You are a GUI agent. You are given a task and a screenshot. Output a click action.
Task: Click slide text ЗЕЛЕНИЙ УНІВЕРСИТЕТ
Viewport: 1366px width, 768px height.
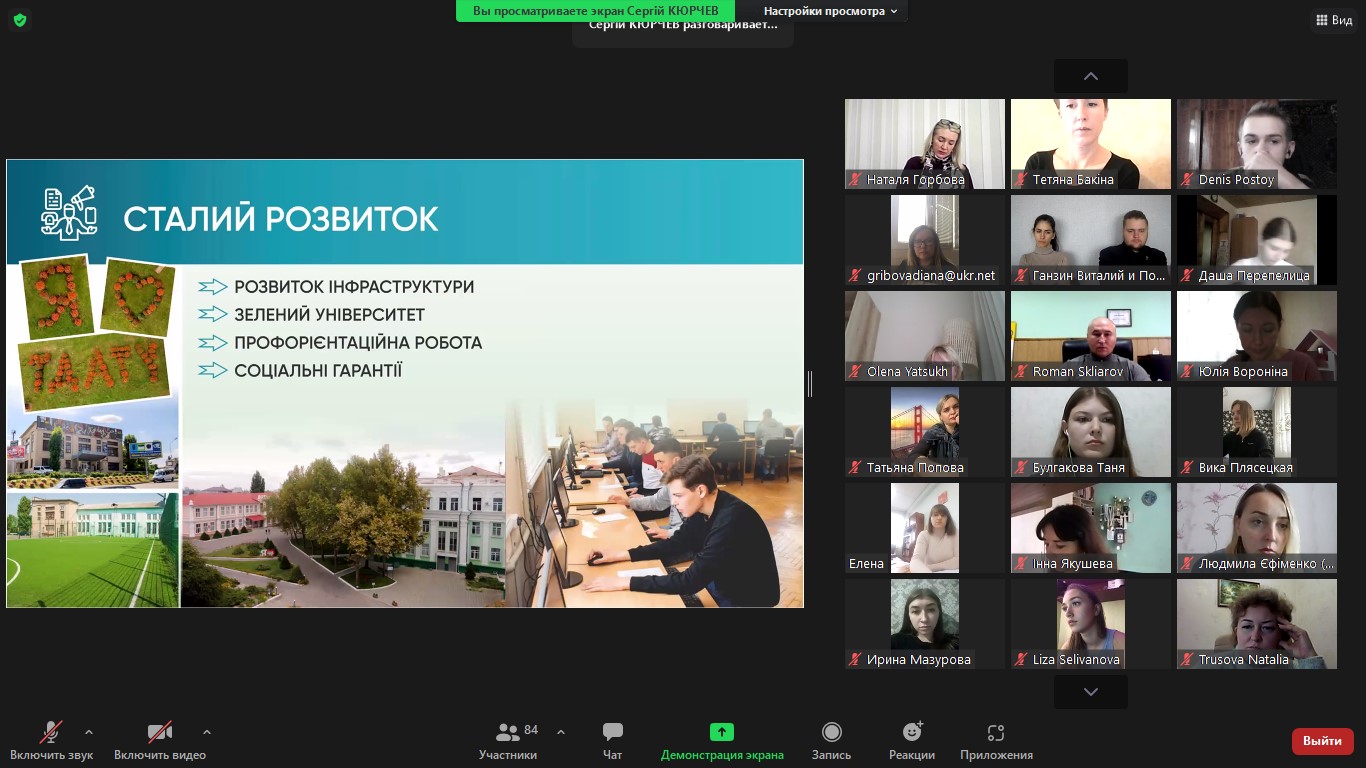(x=330, y=315)
